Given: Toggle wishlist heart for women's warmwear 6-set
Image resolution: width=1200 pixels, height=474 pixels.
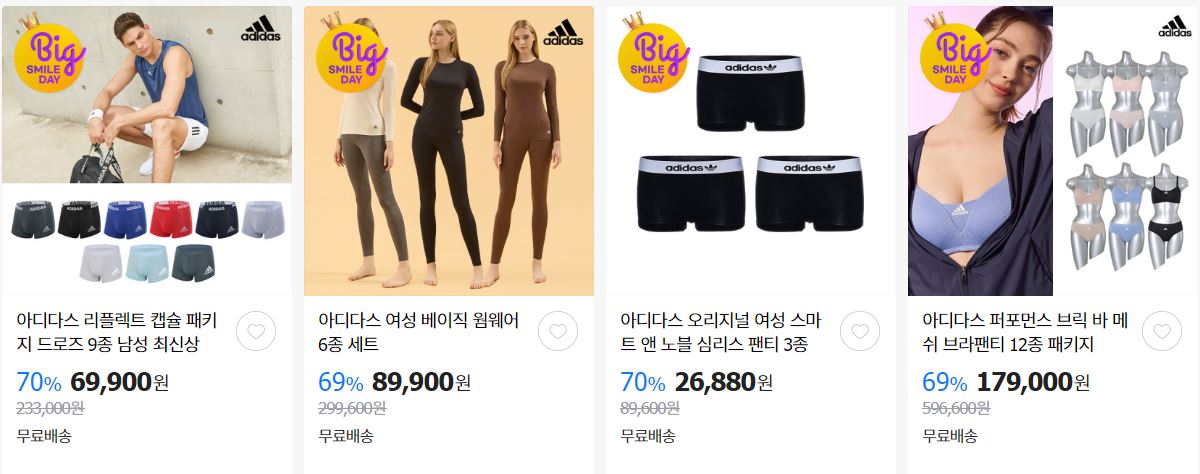Looking at the screenshot, I should tap(557, 331).
